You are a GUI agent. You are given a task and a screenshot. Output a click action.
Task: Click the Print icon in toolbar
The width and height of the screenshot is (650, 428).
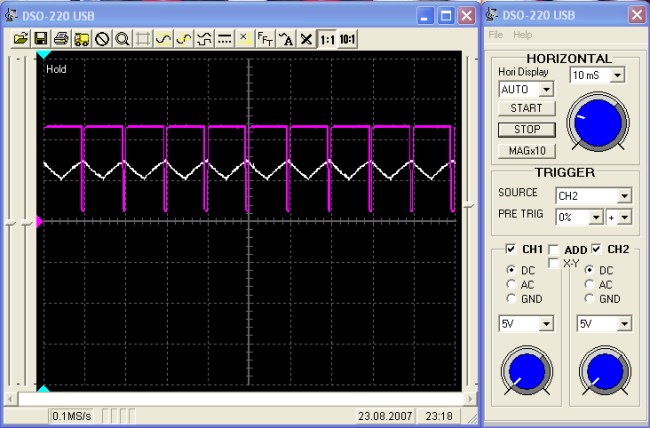61,39
